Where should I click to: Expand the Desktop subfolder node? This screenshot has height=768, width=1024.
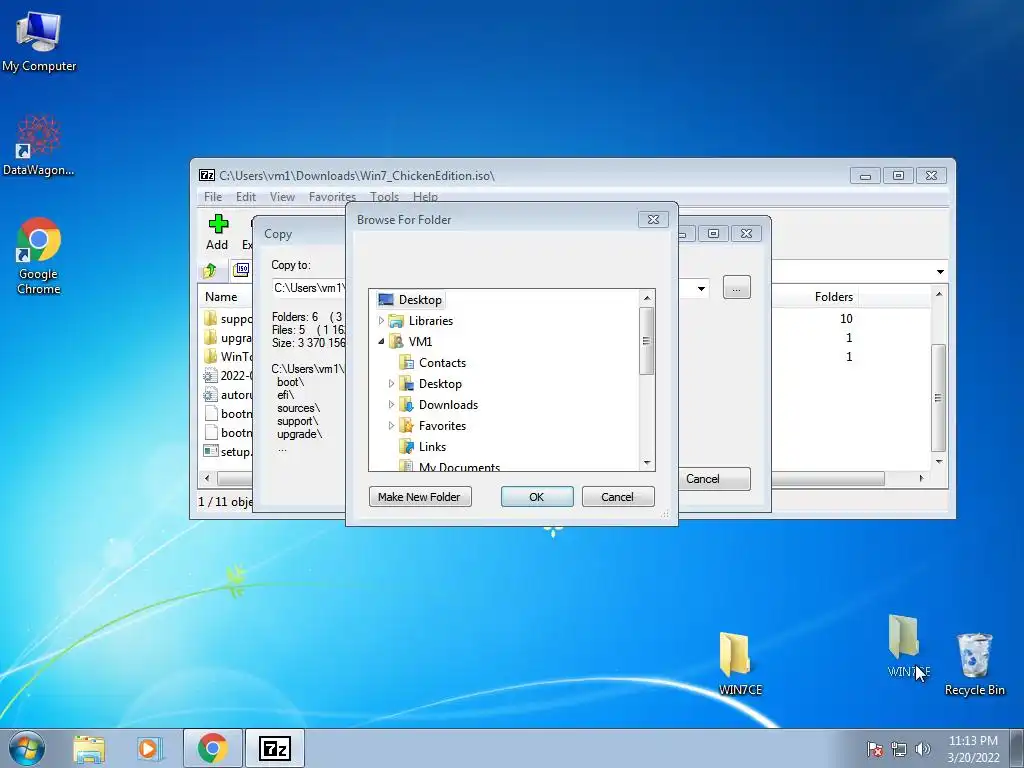point(391,383)
